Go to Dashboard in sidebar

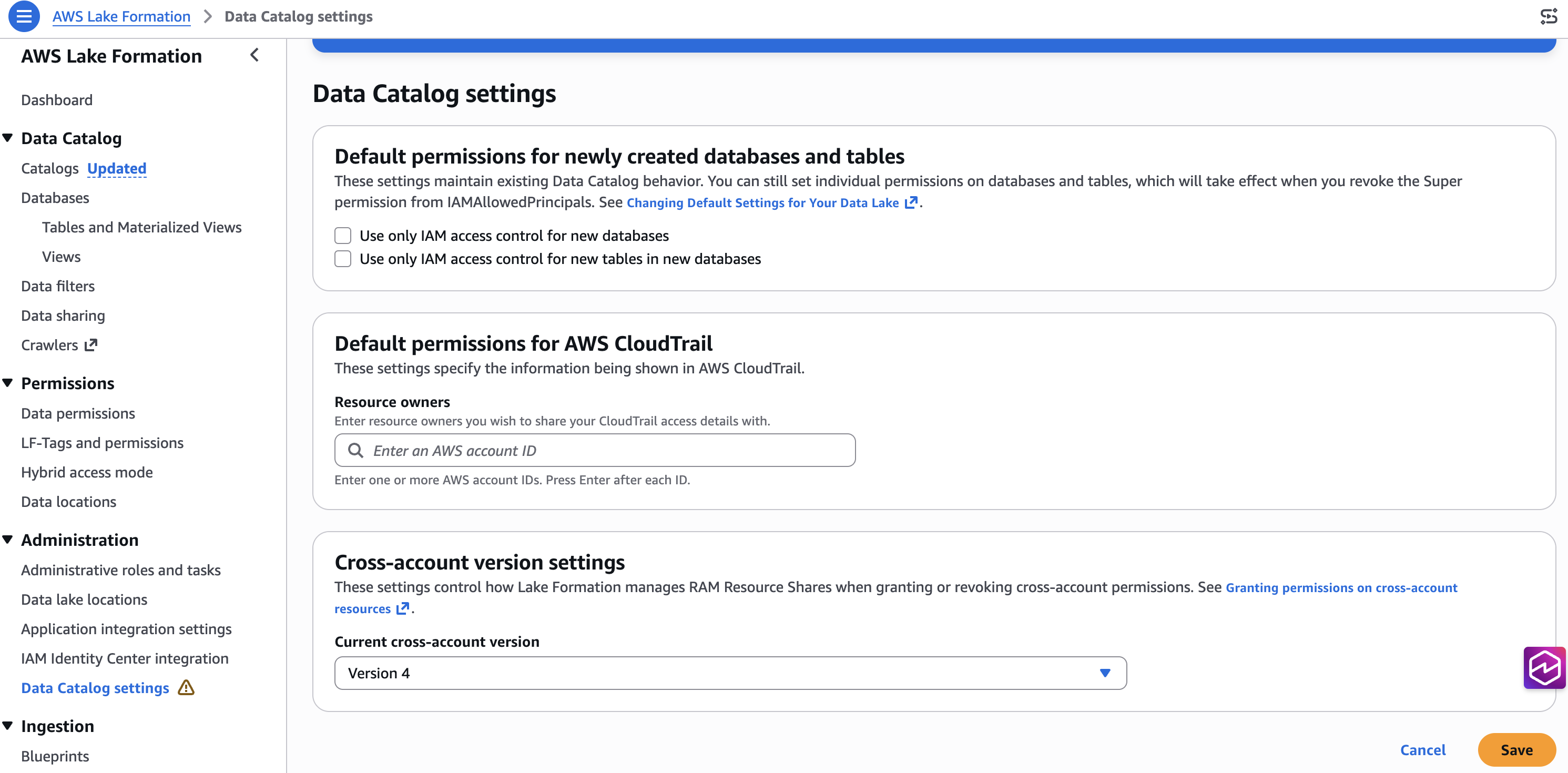click(57, 100)
